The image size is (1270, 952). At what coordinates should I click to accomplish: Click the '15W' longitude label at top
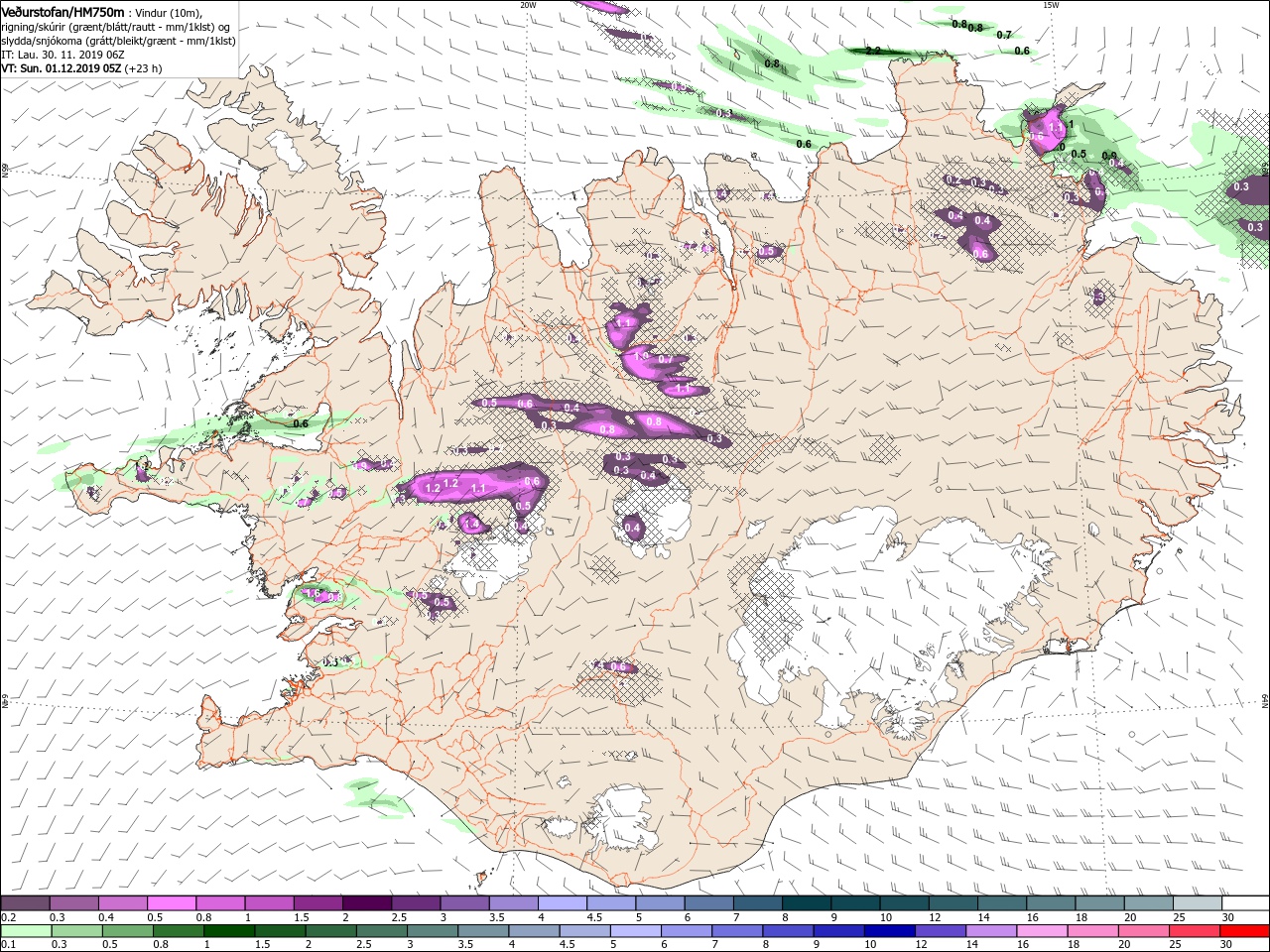(1051, 5)
